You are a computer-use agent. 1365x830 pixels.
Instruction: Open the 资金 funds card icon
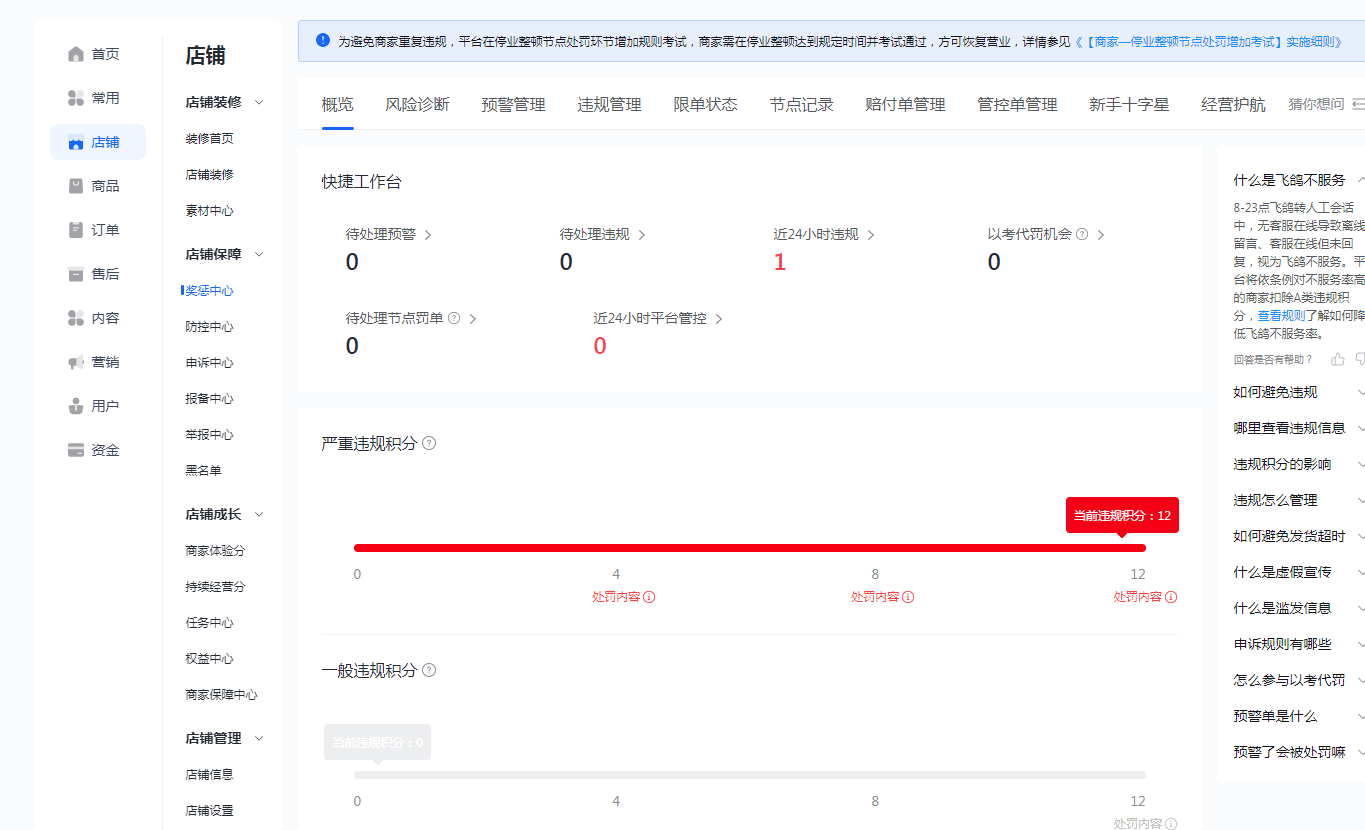tap(76, 450)
